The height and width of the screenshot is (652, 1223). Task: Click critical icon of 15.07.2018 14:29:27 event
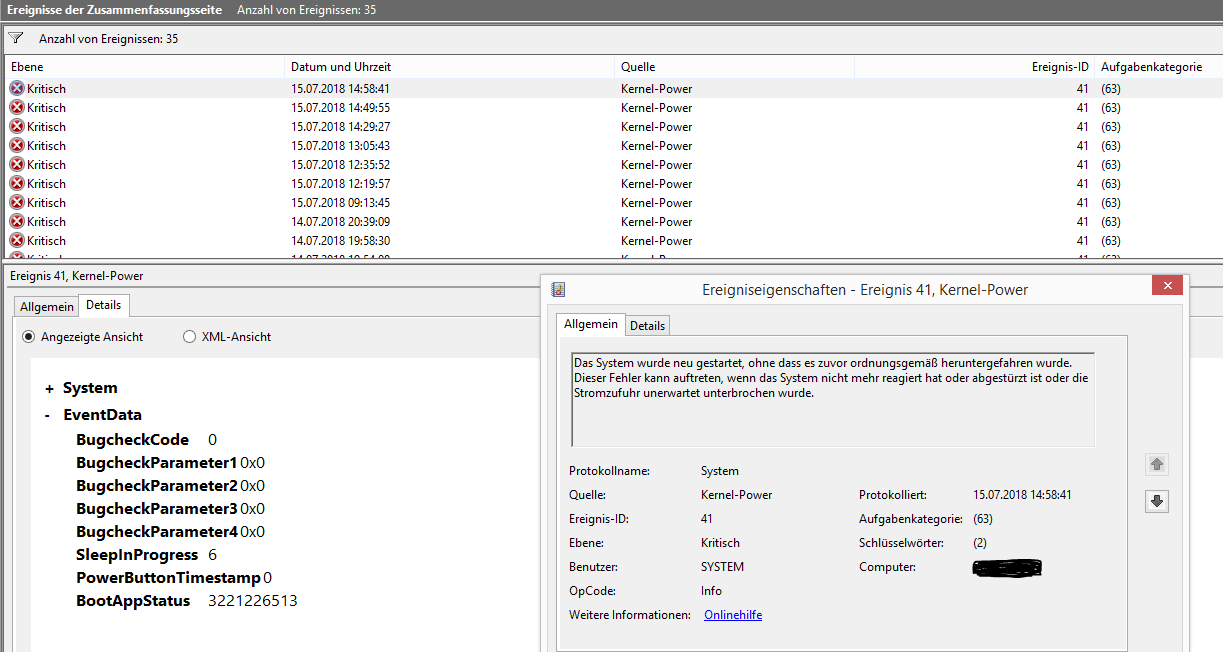(17, 126)
